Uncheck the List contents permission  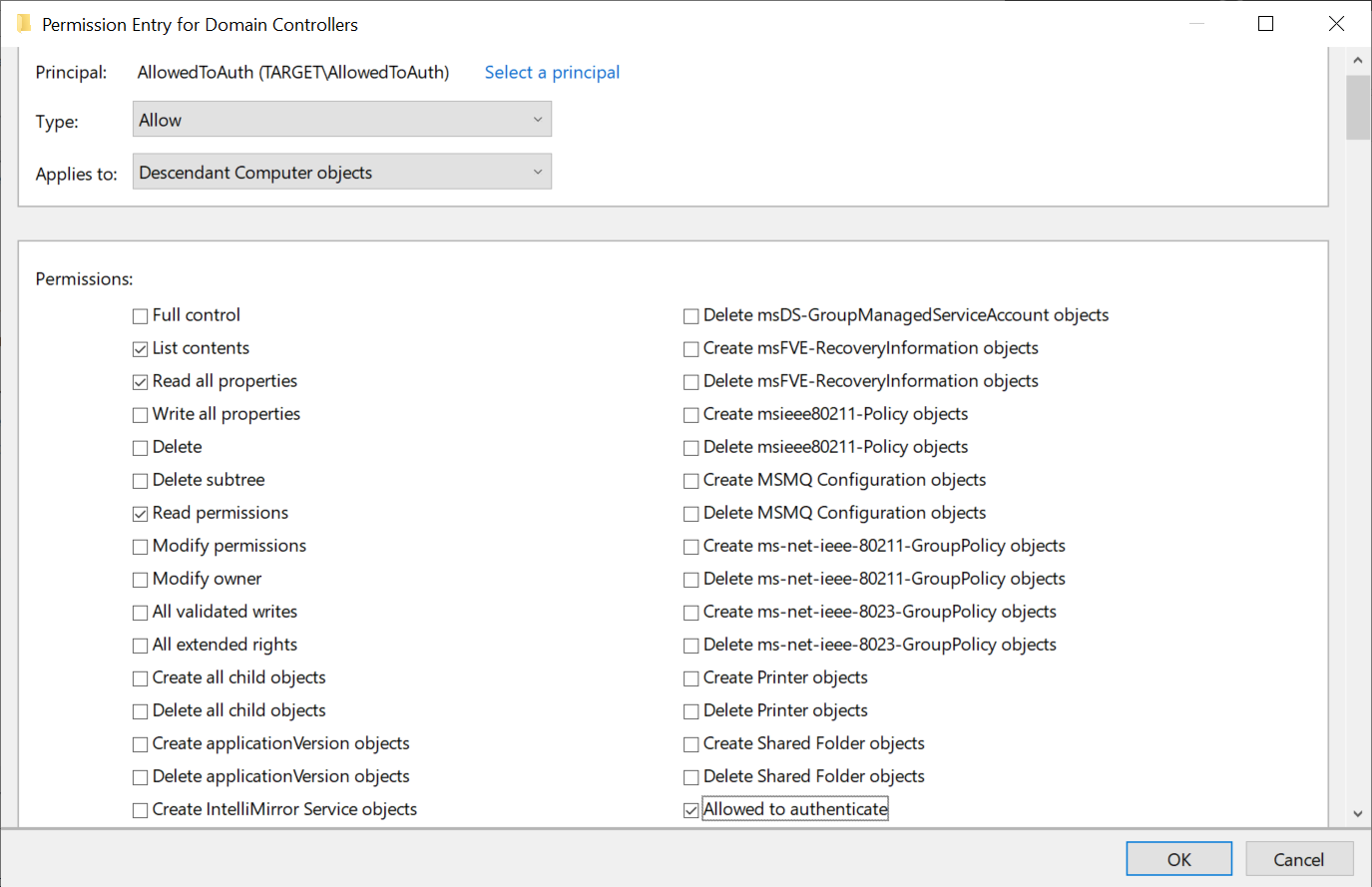pos(141,349)
